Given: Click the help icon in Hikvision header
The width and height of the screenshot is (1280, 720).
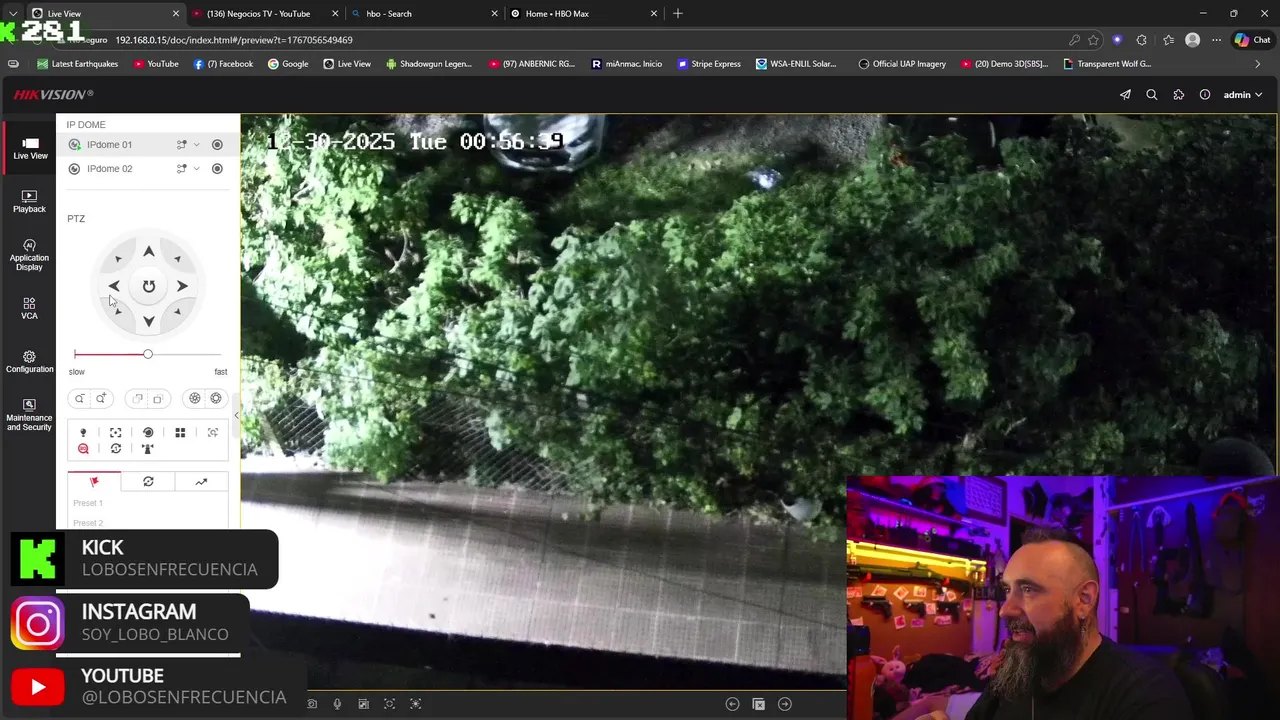Looking at the screenshot, I should 1205,95.
